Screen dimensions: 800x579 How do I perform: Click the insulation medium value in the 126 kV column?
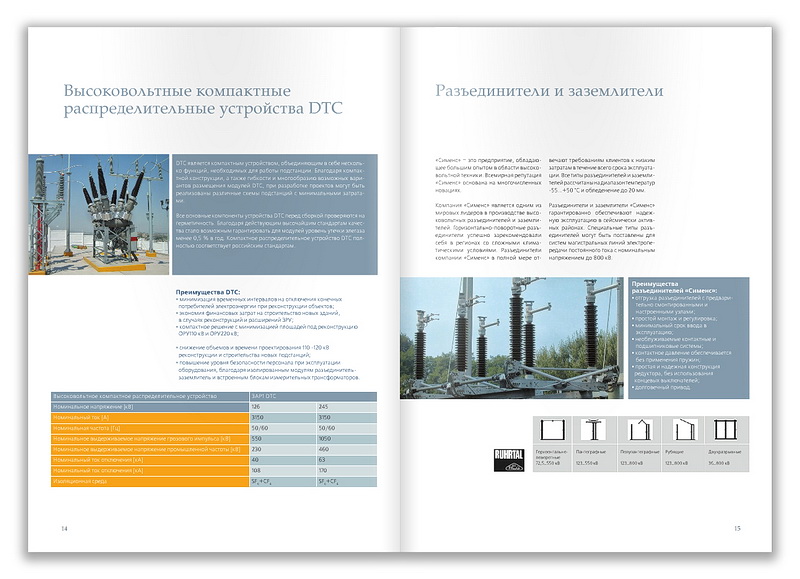point(261,482)
